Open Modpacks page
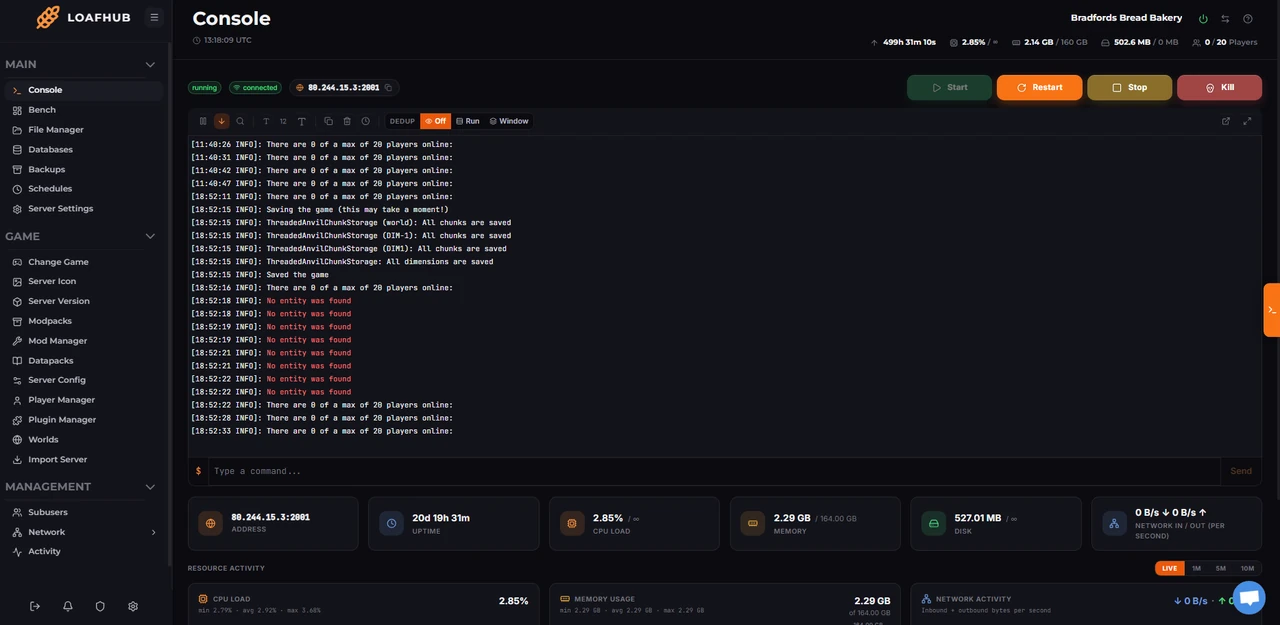Image resolution: width=1280 pixels, height=625 pixels. tap(84, 321)
